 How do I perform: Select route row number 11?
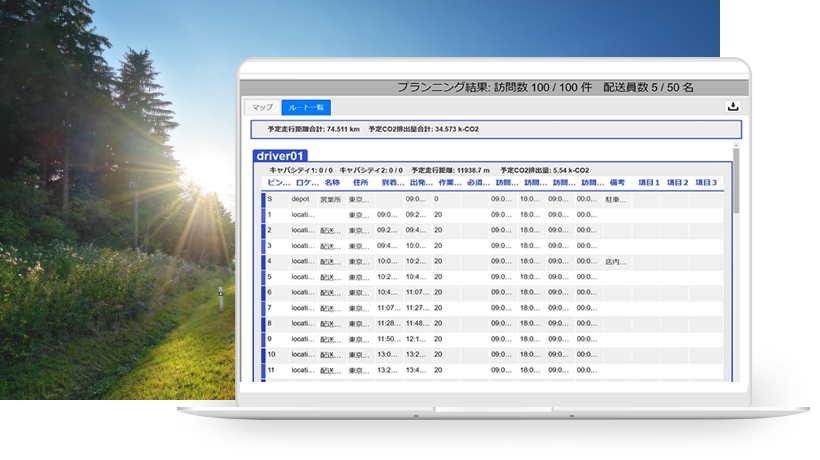click(x=493, y=370)
